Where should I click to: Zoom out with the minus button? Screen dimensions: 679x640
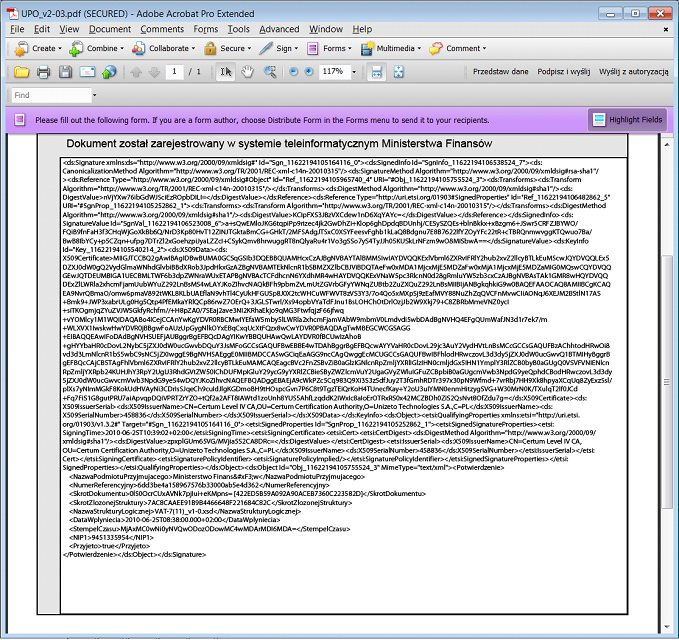coord(294,71)
